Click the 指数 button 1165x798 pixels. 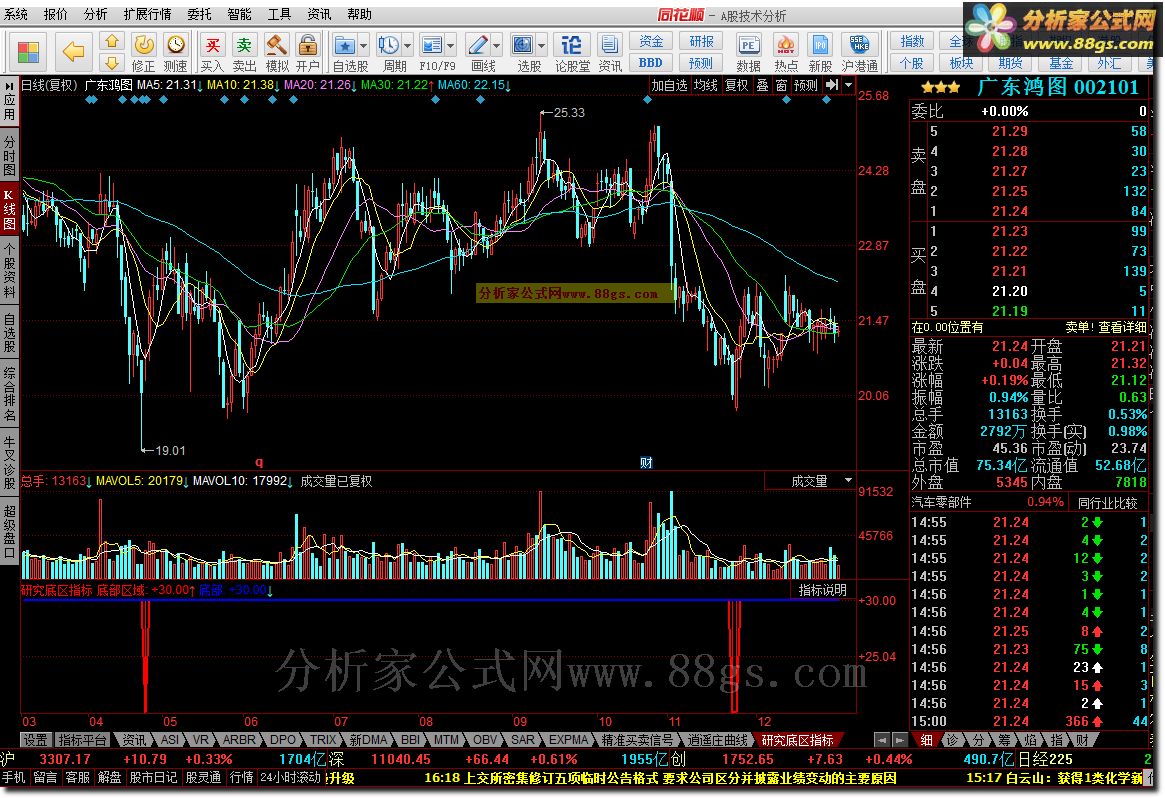click(912, 42)
